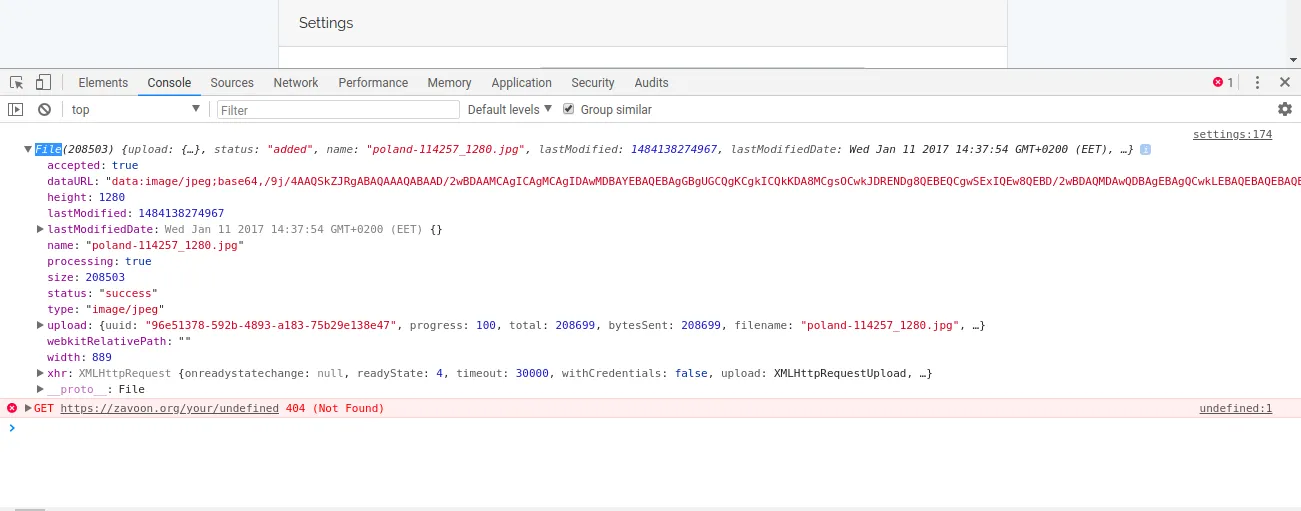Expand the lastModifiedDate property
Screen dimensions: 1301x511
click(41, 229)
